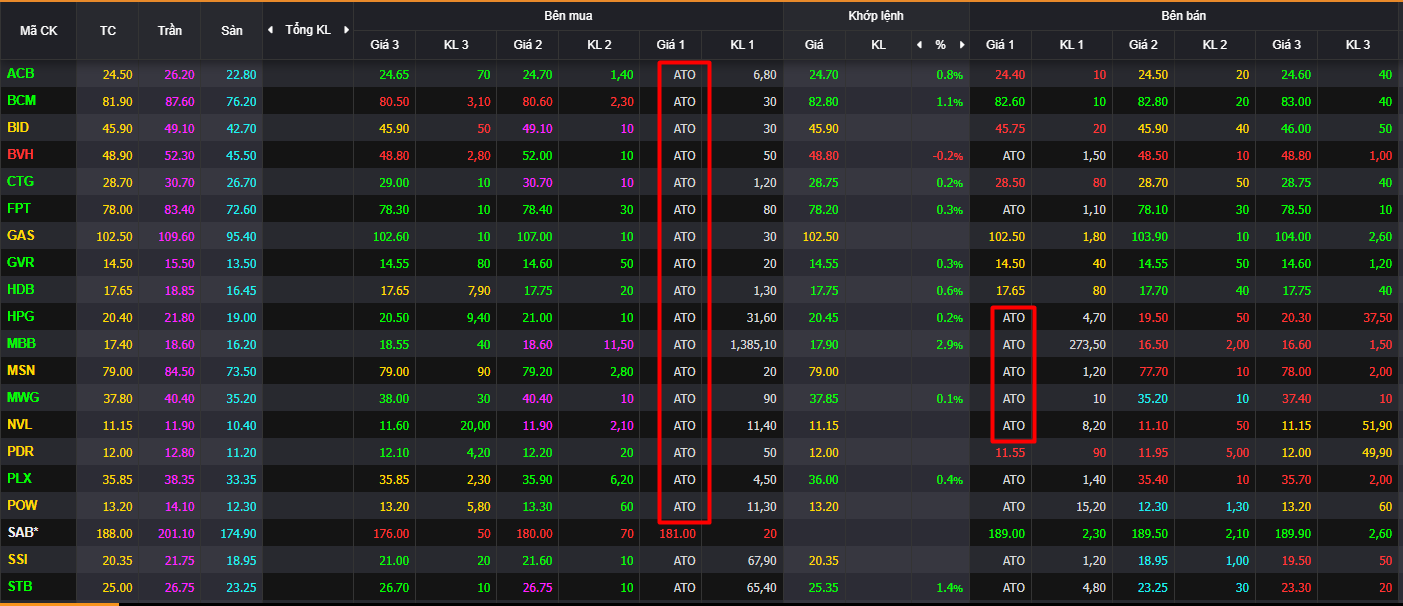Image resolution: width=1403 pixels, height=606 pixels.
Task: Click Giá 3 header under Bên mua
Action: coord(384,44)
